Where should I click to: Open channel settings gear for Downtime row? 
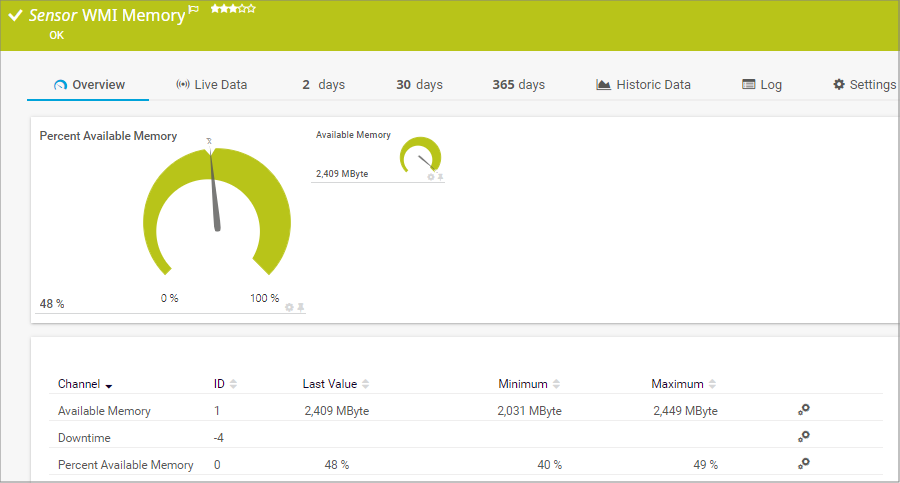pos(803,437)
